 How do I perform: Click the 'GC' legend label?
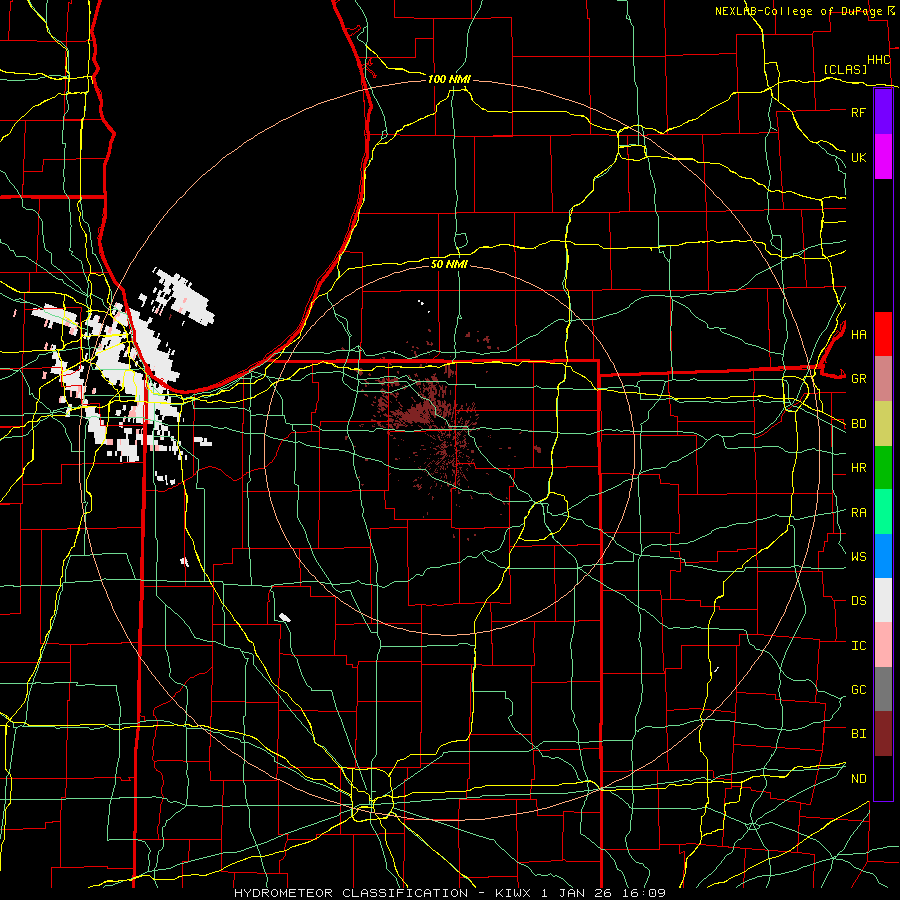click(x=858, y=690)
